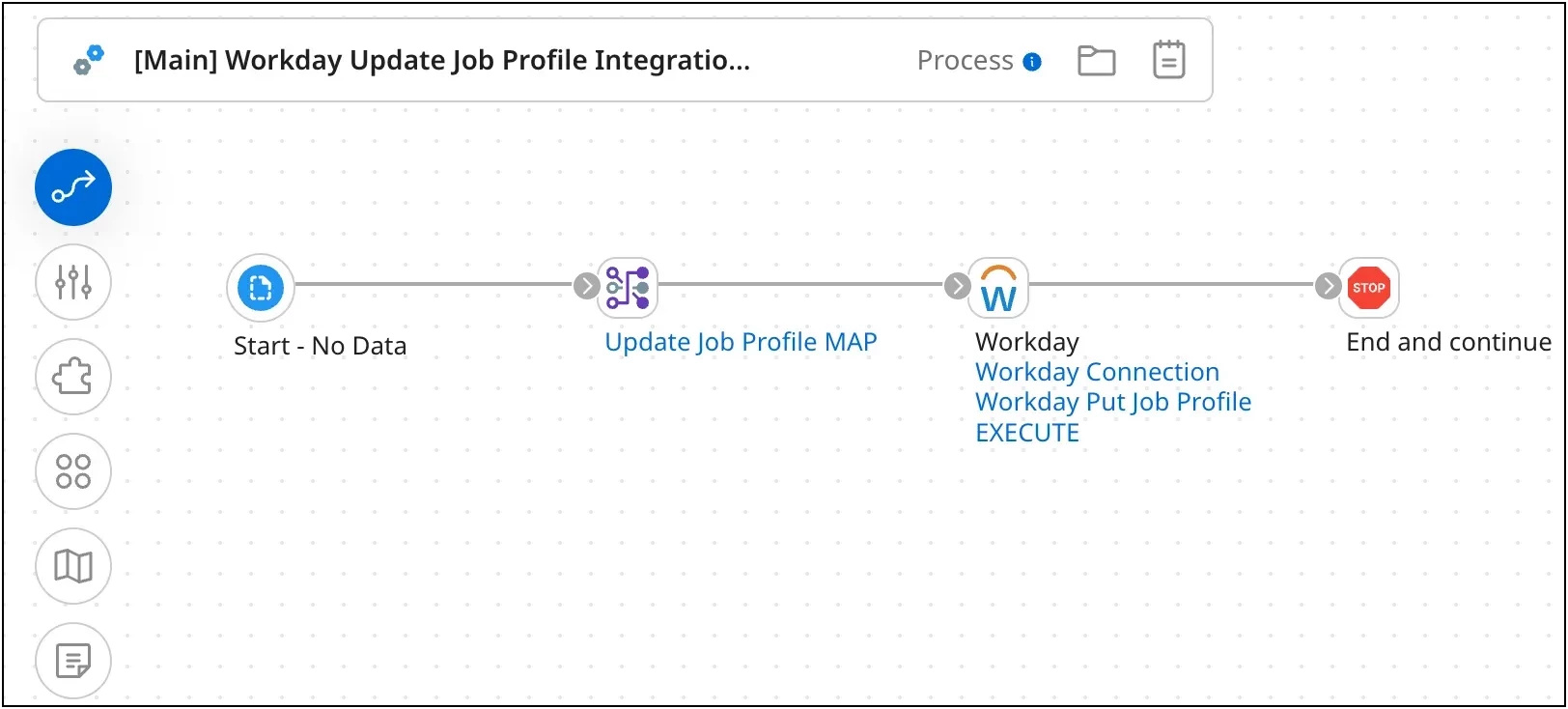Expand the chevron before End and continue
The image size is (1568, 709).
tap(1329, 286)
